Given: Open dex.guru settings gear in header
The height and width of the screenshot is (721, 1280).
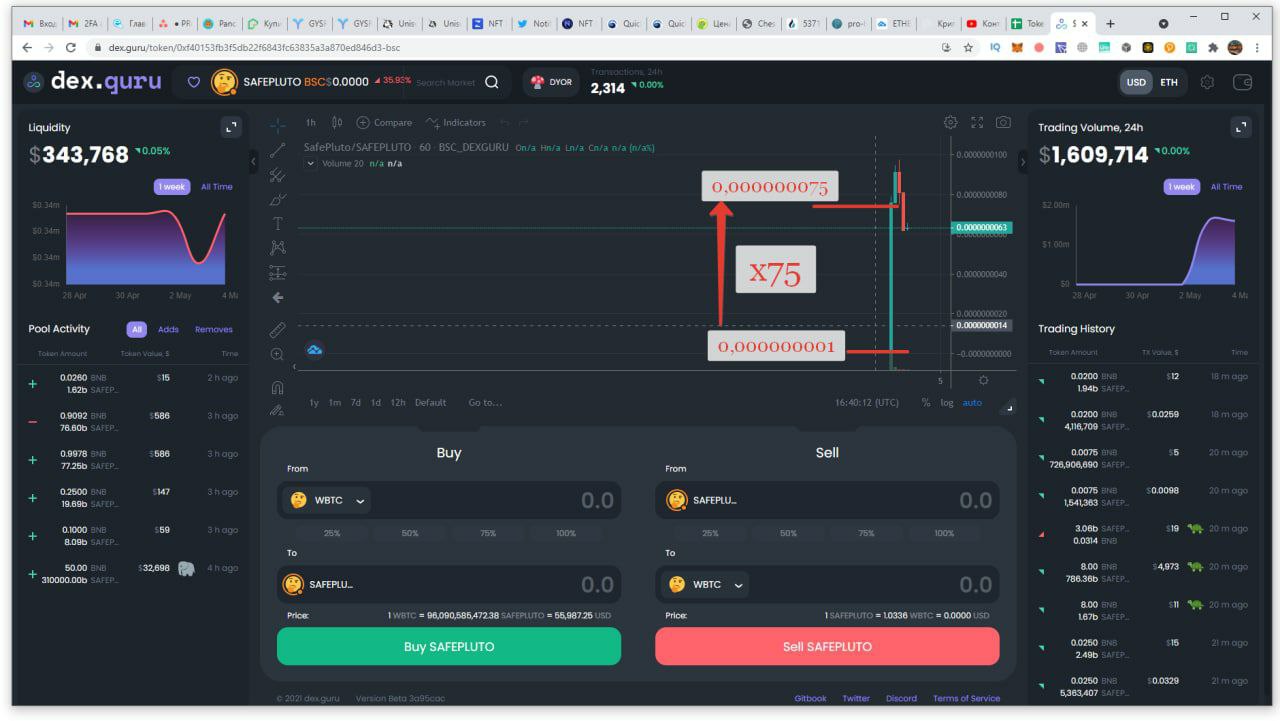Looking at the screenshot, I should pyautogui.click(x=1207, y=82).
